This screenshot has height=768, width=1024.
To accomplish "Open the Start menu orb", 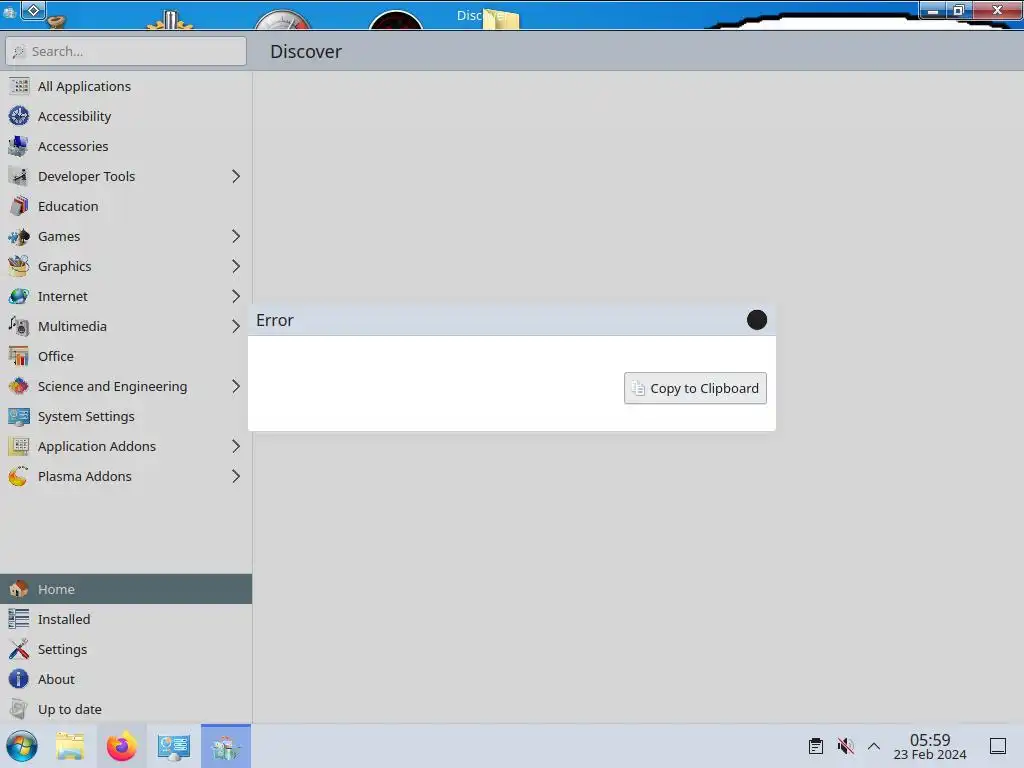I will (x=22, y=746).
